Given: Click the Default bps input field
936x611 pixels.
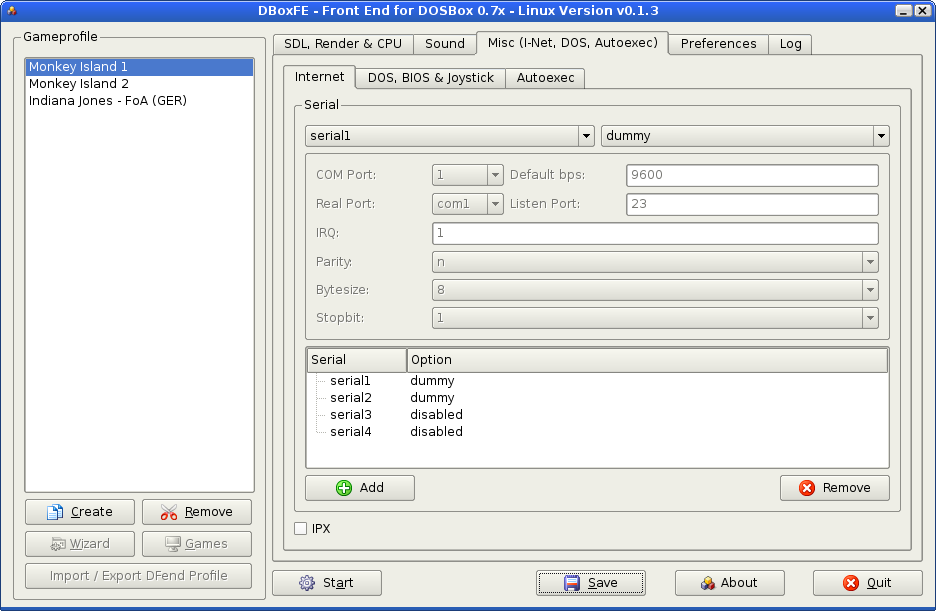Looking at the screenshot, I should coord(751,175).
